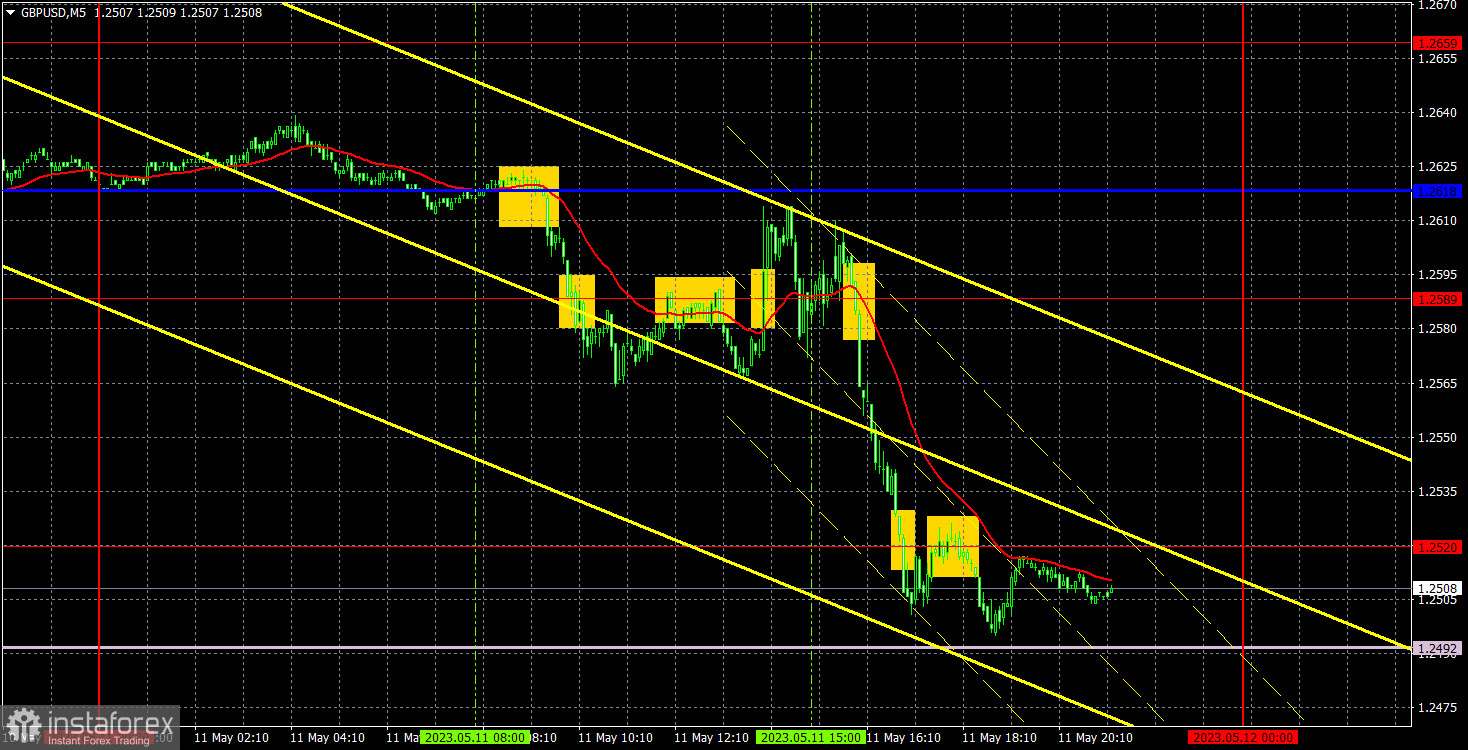
Task: Click the 1.2610 value on price axis
Action: tap(1437, 221)
